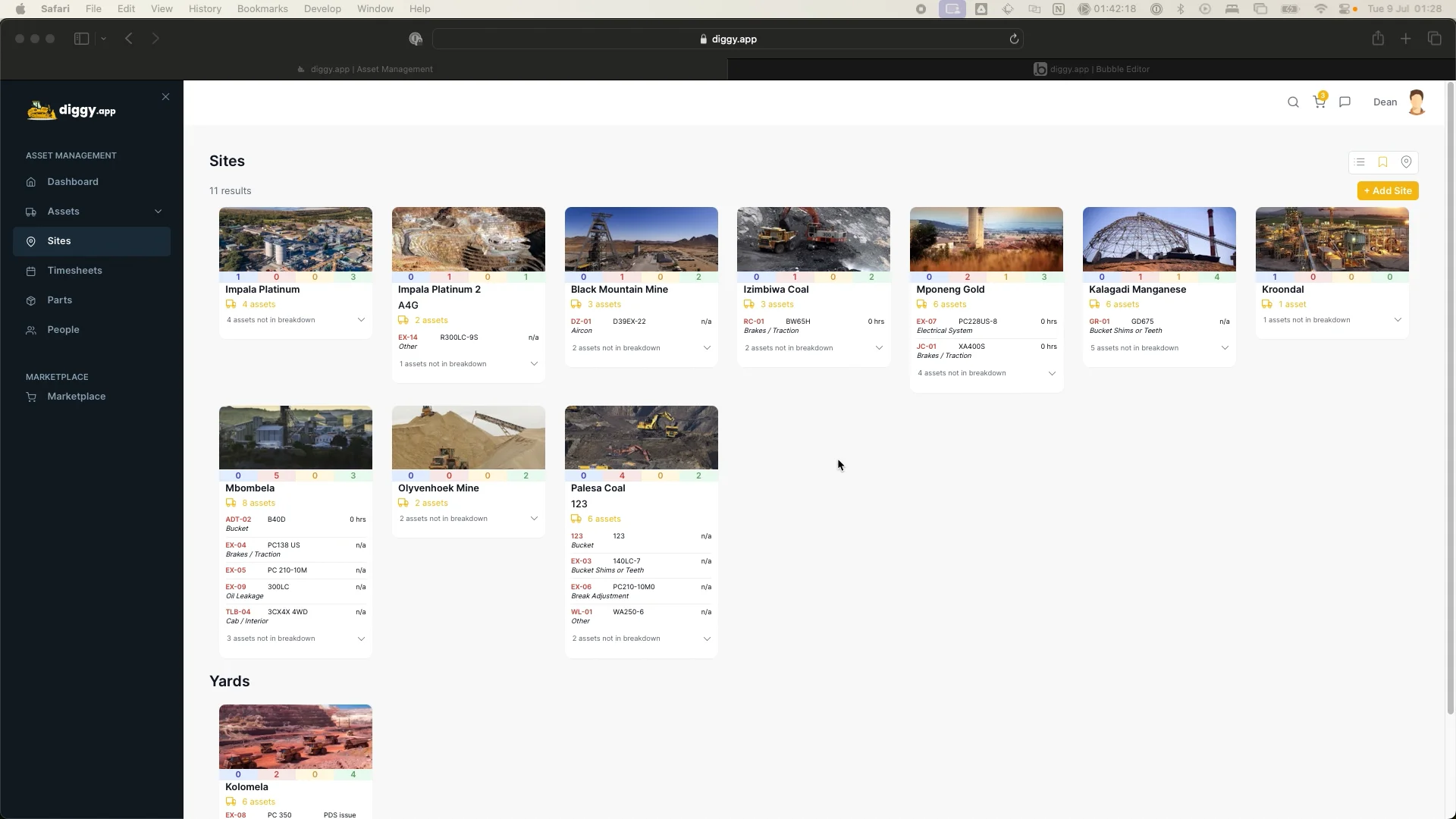Switch to list view icon
The width and height of the screenshot is (1456, 819).
[1360, 162]
